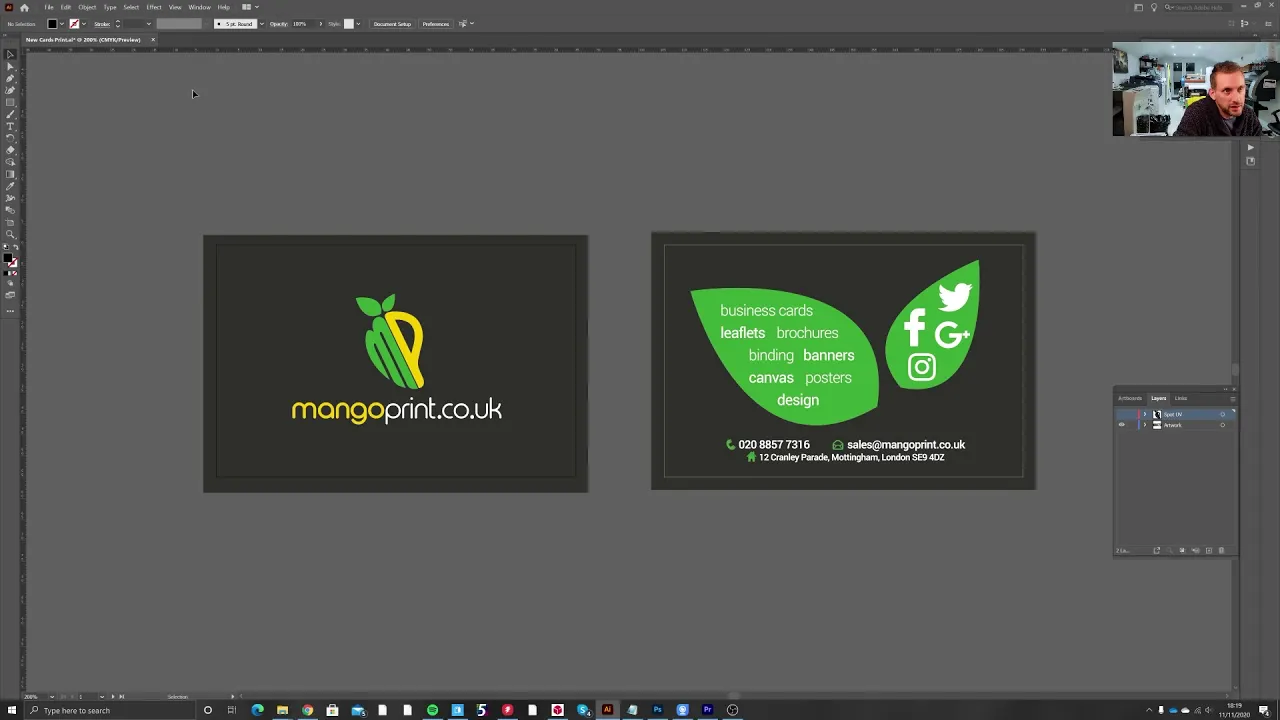1280x720 pixels.
Task: Open the stroke weight dropdown
Action: (149, 24)
